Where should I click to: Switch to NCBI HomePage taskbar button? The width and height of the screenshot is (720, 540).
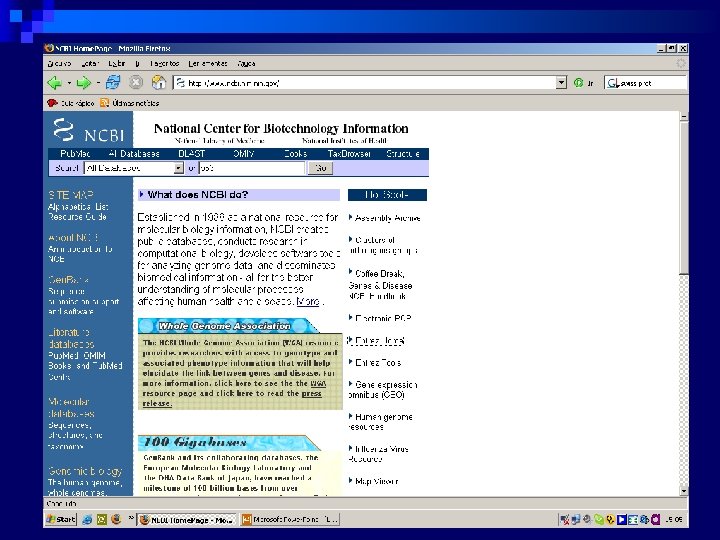(188, 520)
